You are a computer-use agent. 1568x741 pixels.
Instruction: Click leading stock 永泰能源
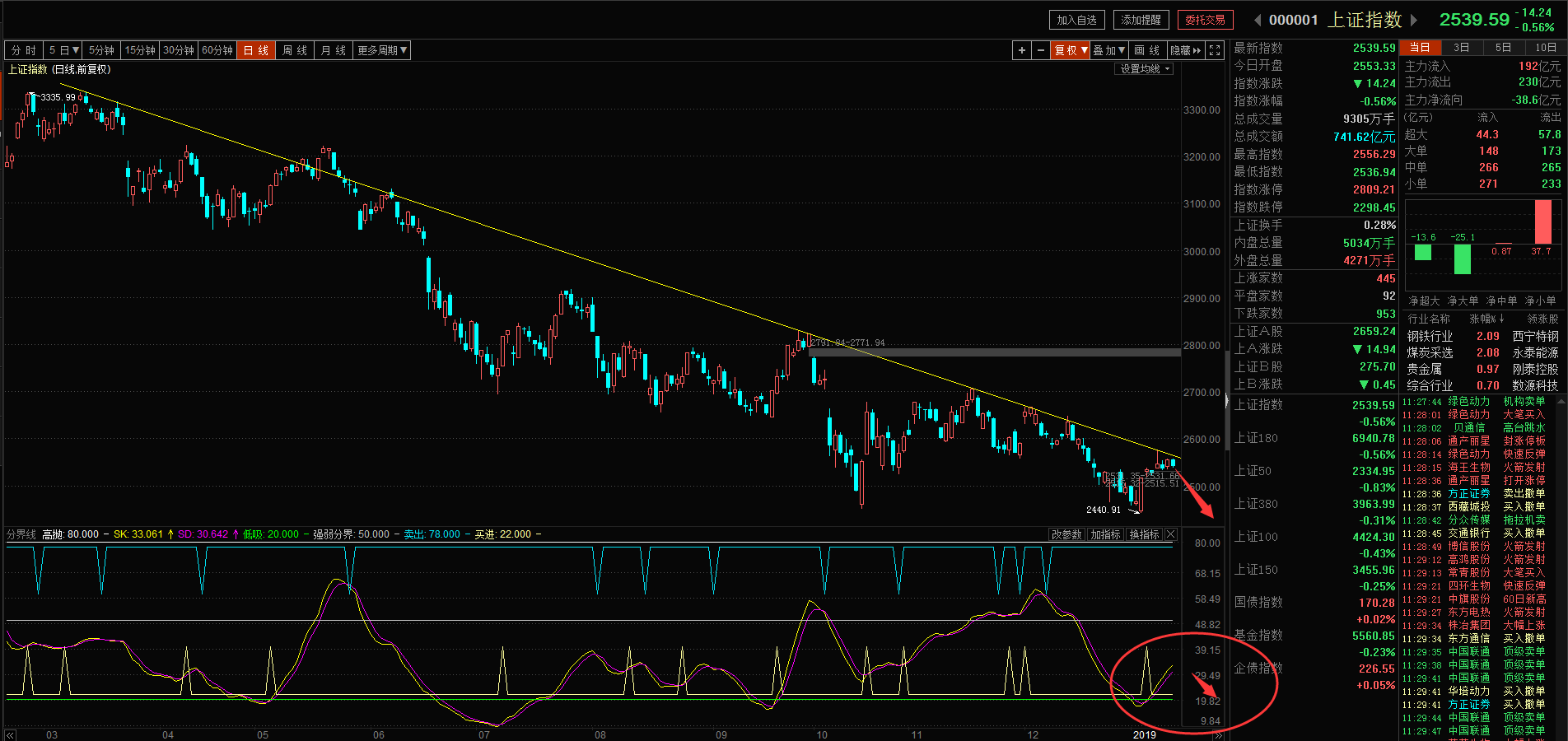coord(1535,352)
